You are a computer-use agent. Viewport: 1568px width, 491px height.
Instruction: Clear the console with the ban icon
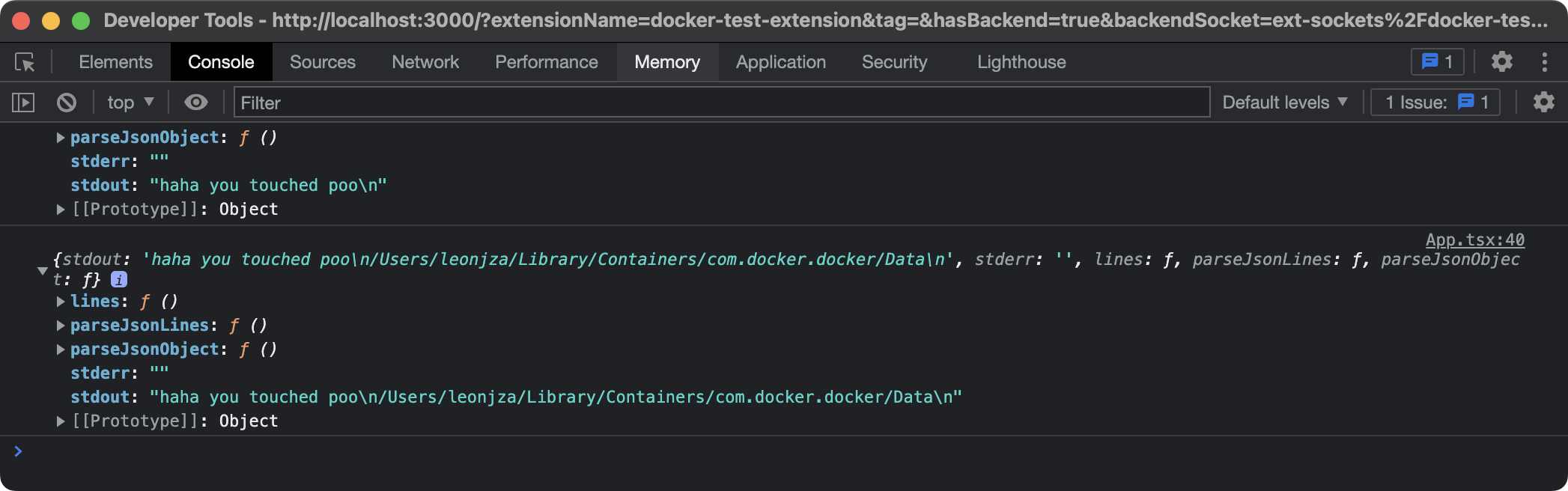point(67,103)
